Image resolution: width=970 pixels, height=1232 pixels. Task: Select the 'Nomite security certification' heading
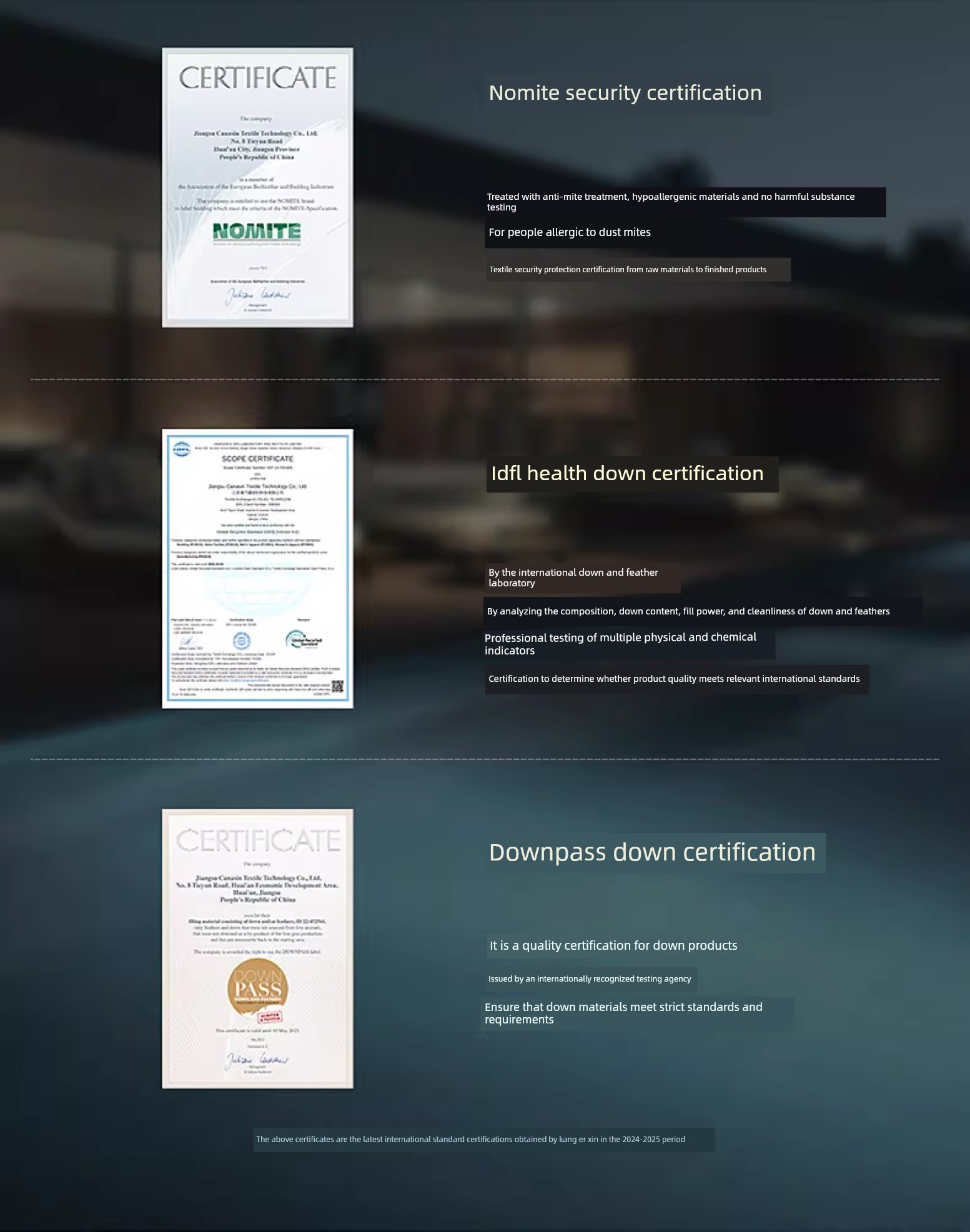[625, 93]
